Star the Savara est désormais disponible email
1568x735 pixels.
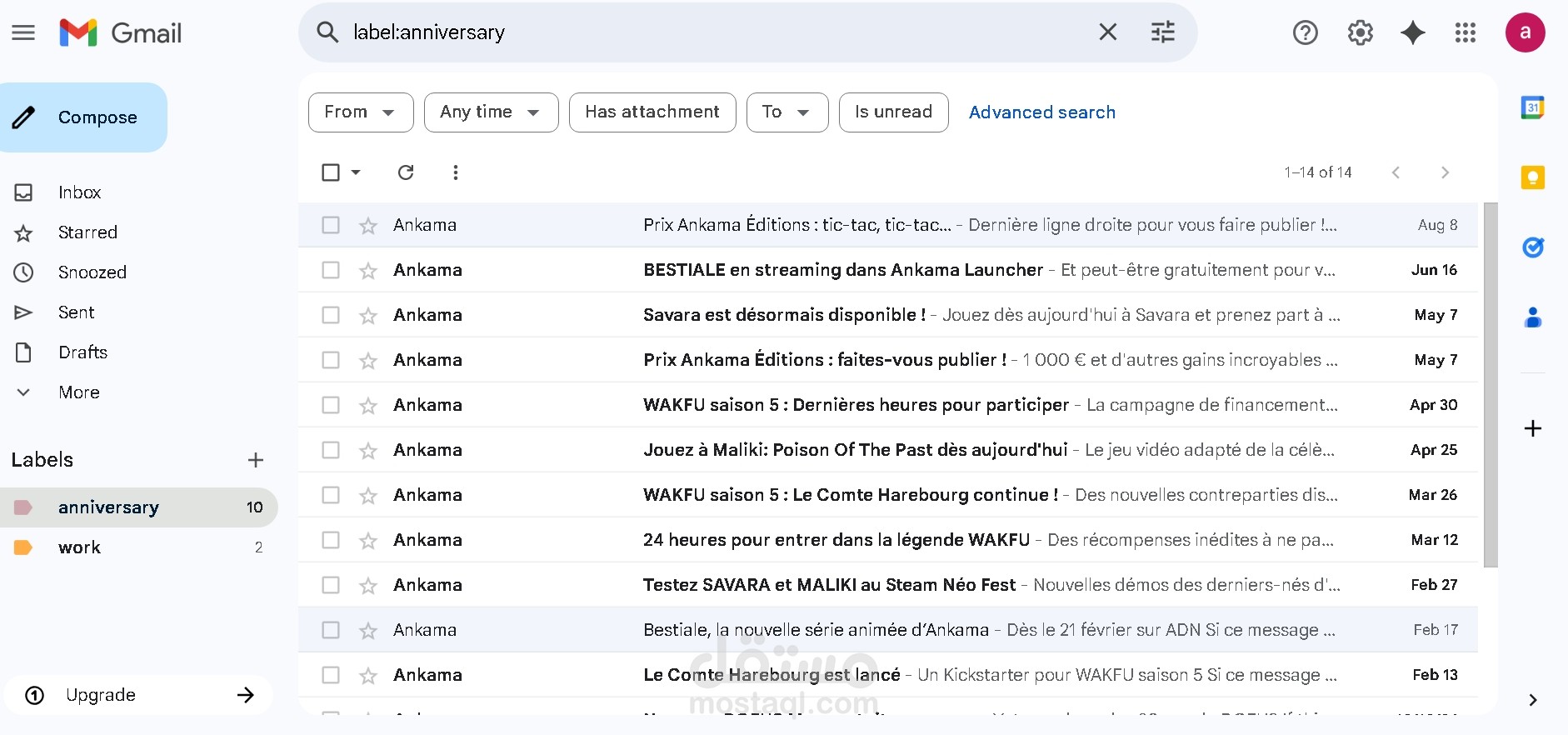point(368,316)
